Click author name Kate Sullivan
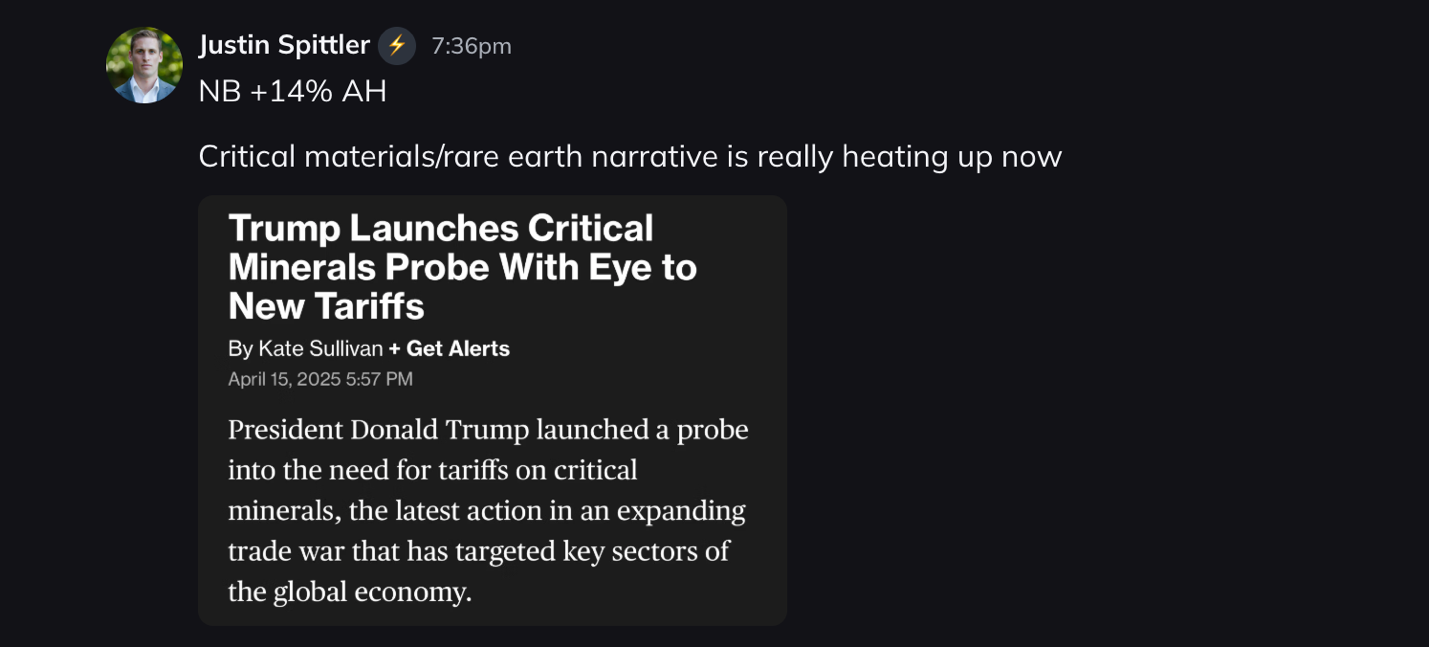1429x647 pixels. coord(320,349)
